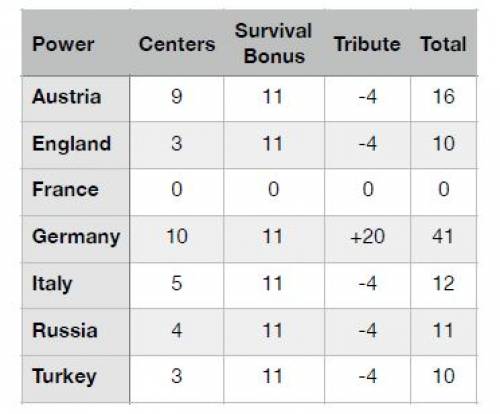Click the Total column header

pyautogui.click(x=443, y=44)
